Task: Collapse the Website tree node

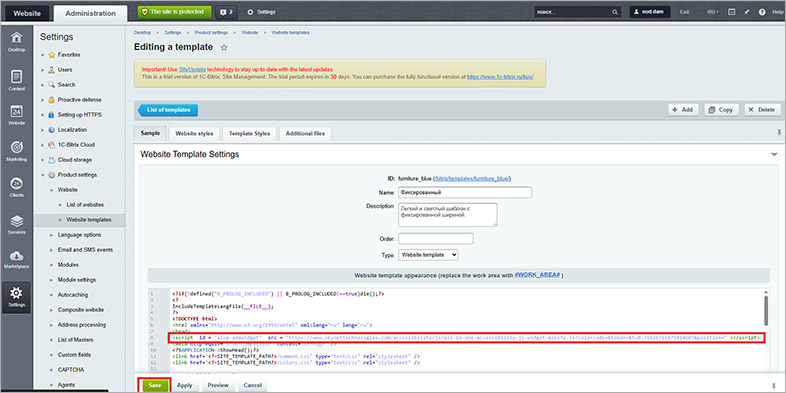Action: click(51, 190)
